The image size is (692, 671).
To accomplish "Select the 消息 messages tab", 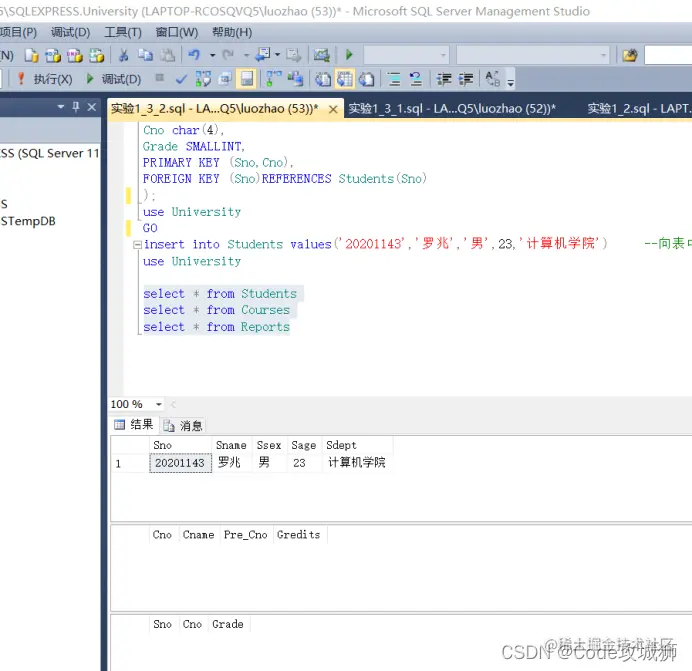I will [x=183, y=426].
